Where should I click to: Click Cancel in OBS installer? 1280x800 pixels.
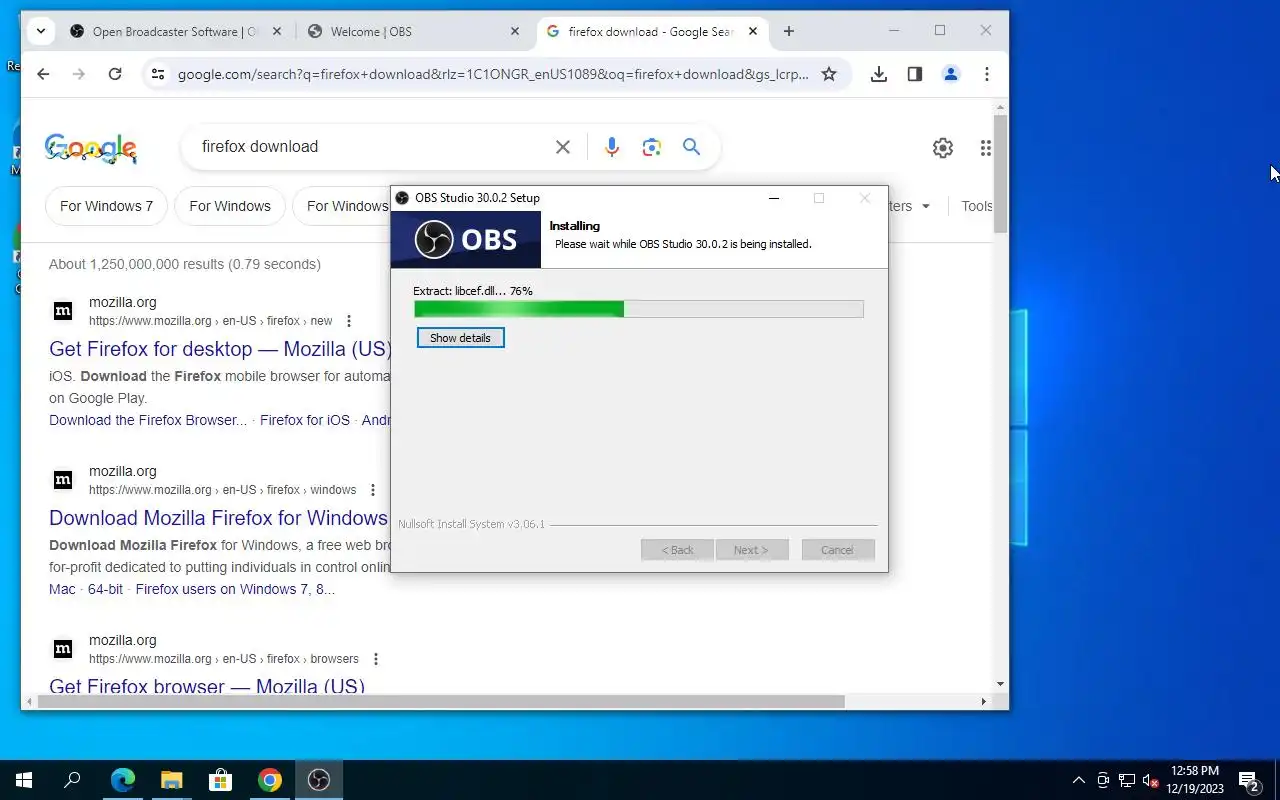(838, 550)
